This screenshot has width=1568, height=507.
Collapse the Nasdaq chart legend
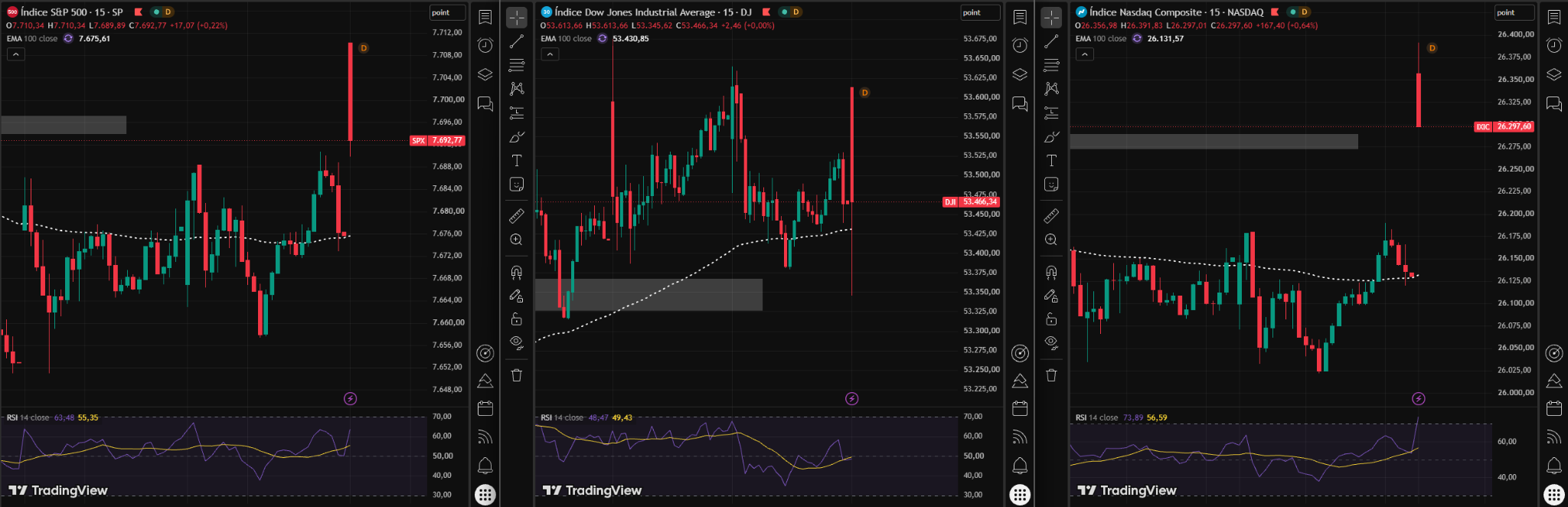coord(1084,54)
